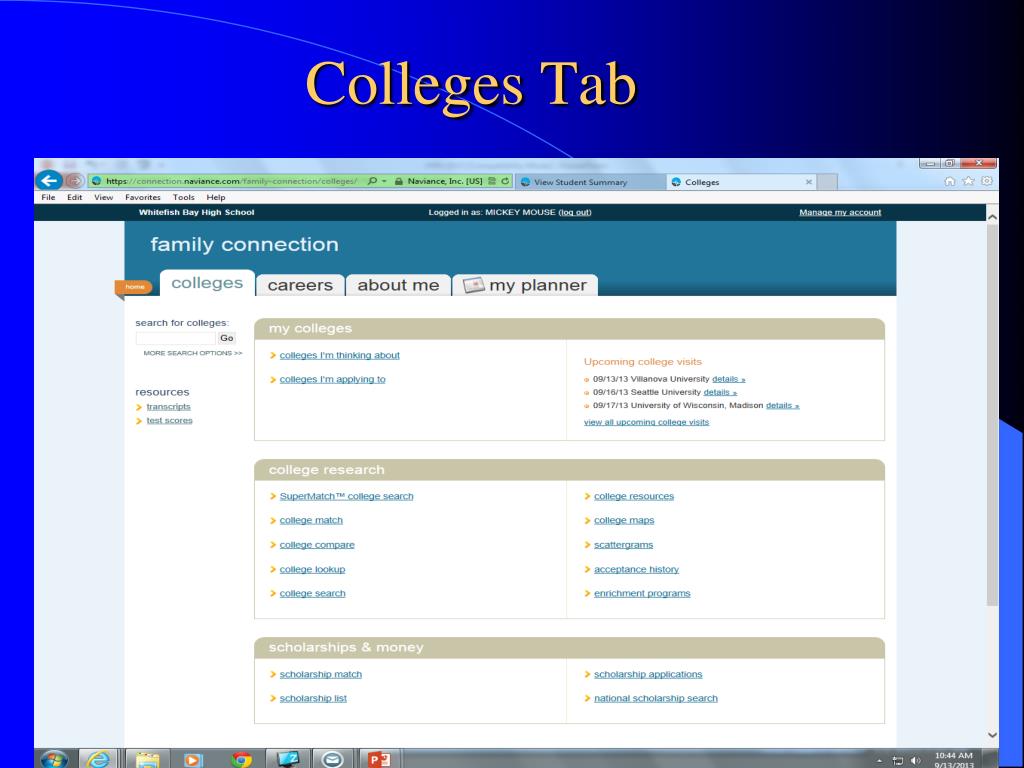Open File Explorer folder in taskbar
This screenshot has height=768, width=1024.
[x=148, y=760]
